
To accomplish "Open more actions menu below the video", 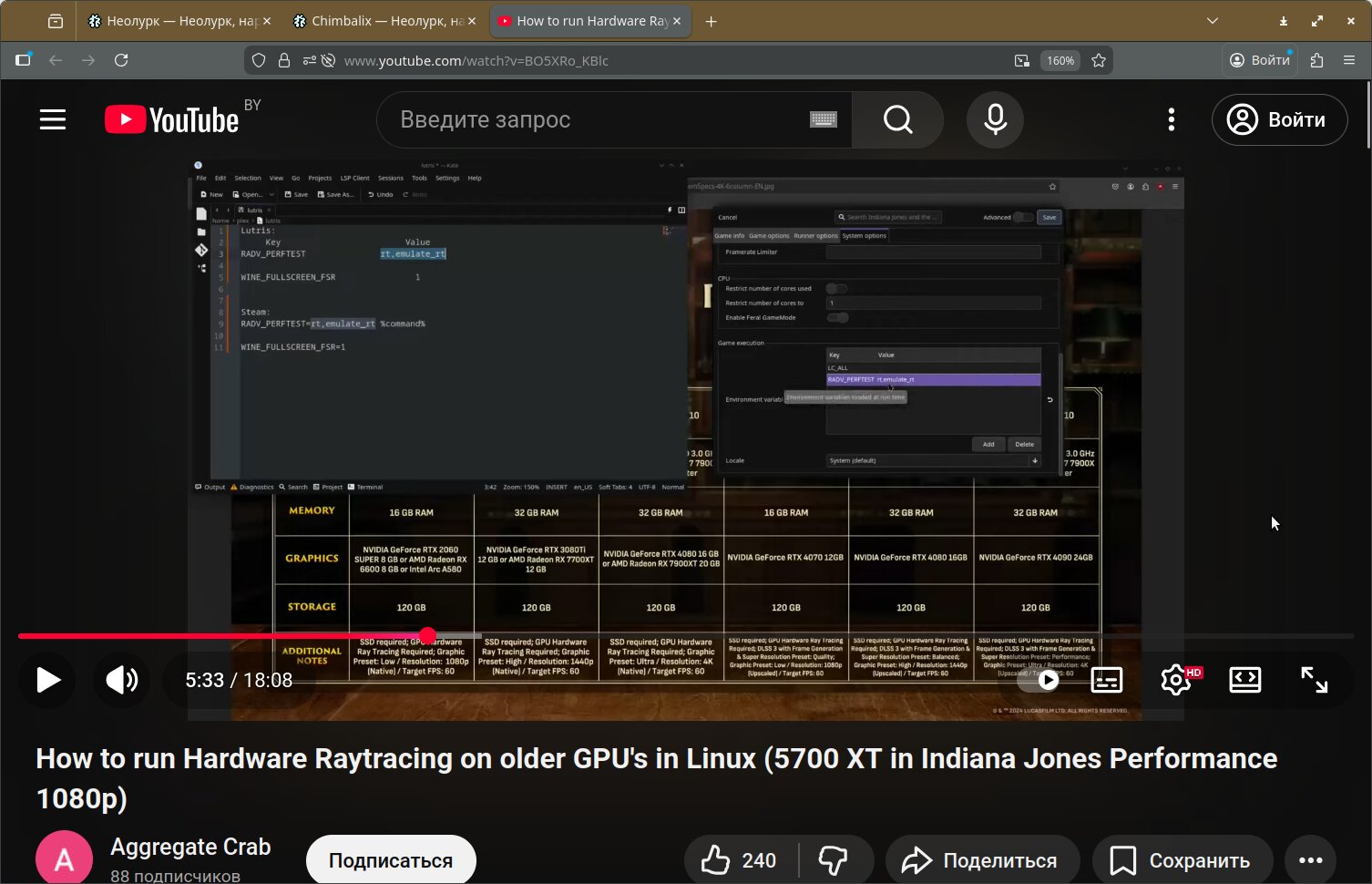I will tap(1311, 860).
